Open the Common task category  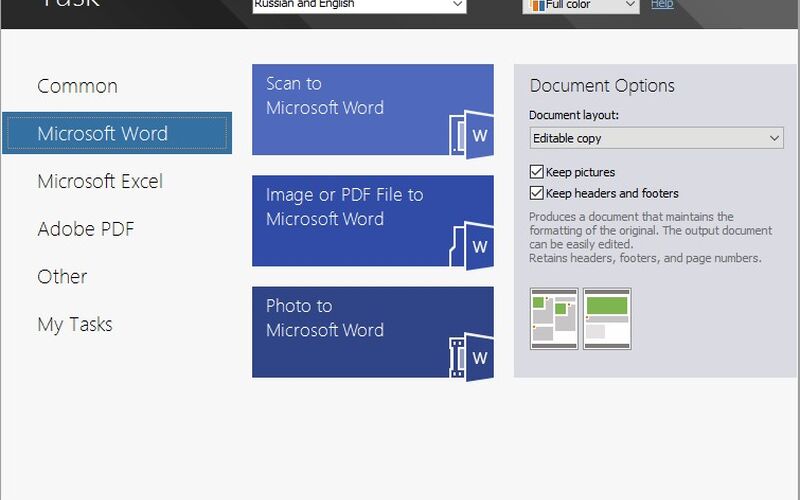pyautogui.click(x=78, y=86)
